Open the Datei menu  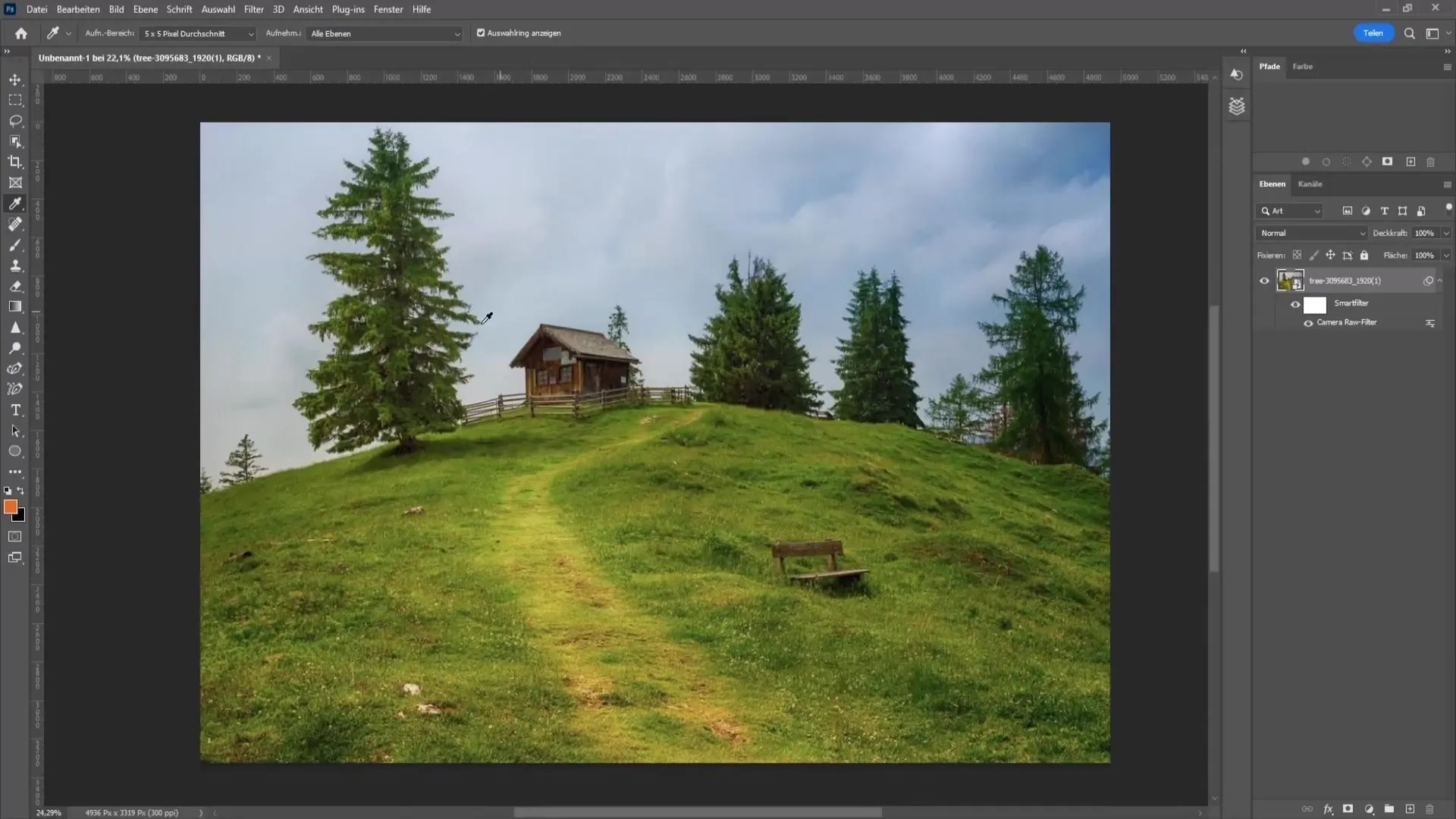pyautogui.click(x=36, y=9)
